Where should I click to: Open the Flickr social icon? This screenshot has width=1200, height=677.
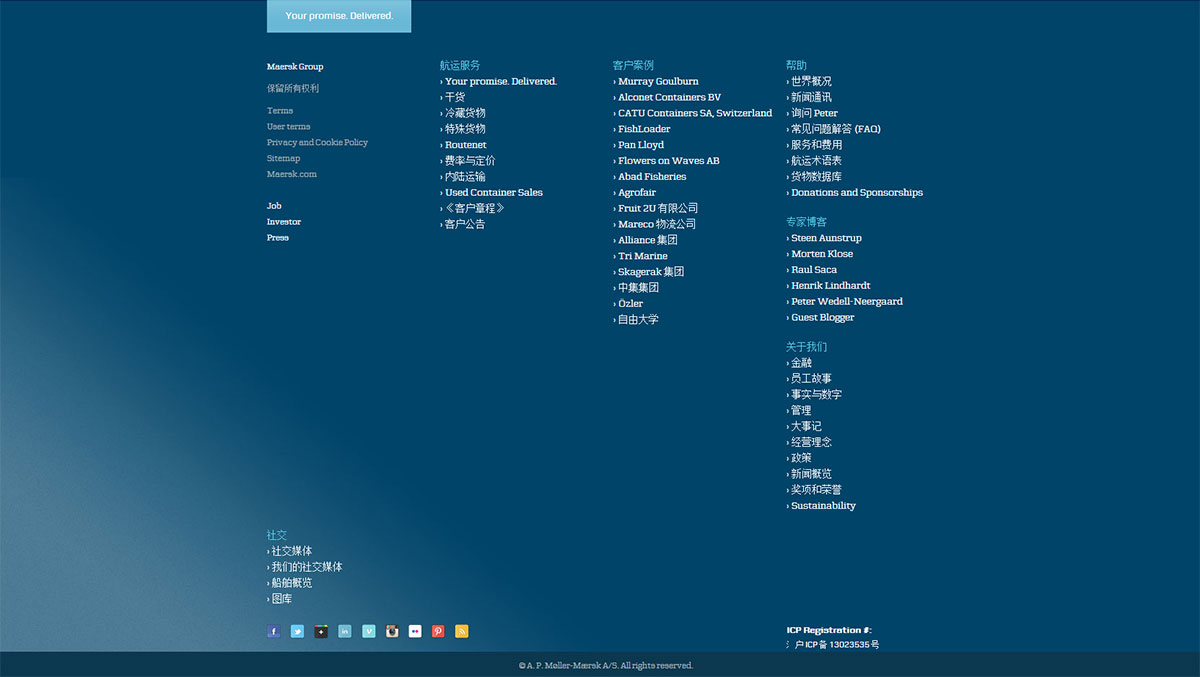[x=415, y=631]
